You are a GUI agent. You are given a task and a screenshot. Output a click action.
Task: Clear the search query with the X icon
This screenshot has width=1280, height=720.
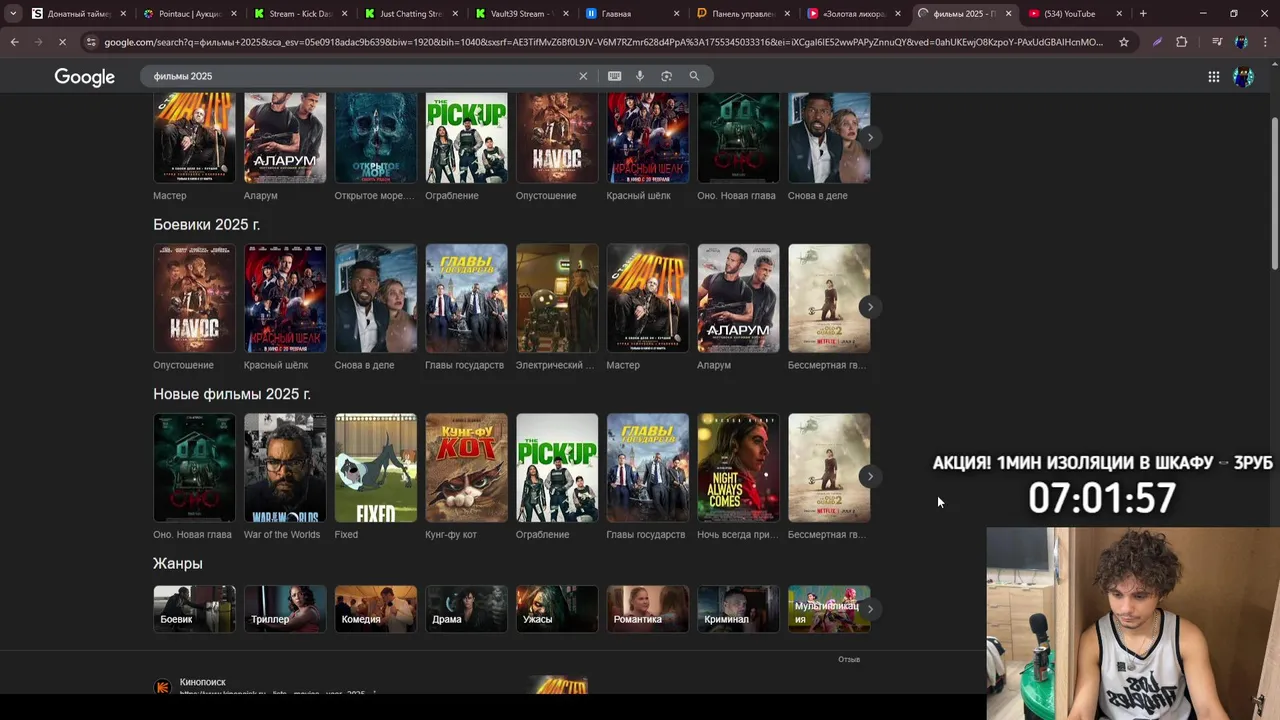(583, 76)
